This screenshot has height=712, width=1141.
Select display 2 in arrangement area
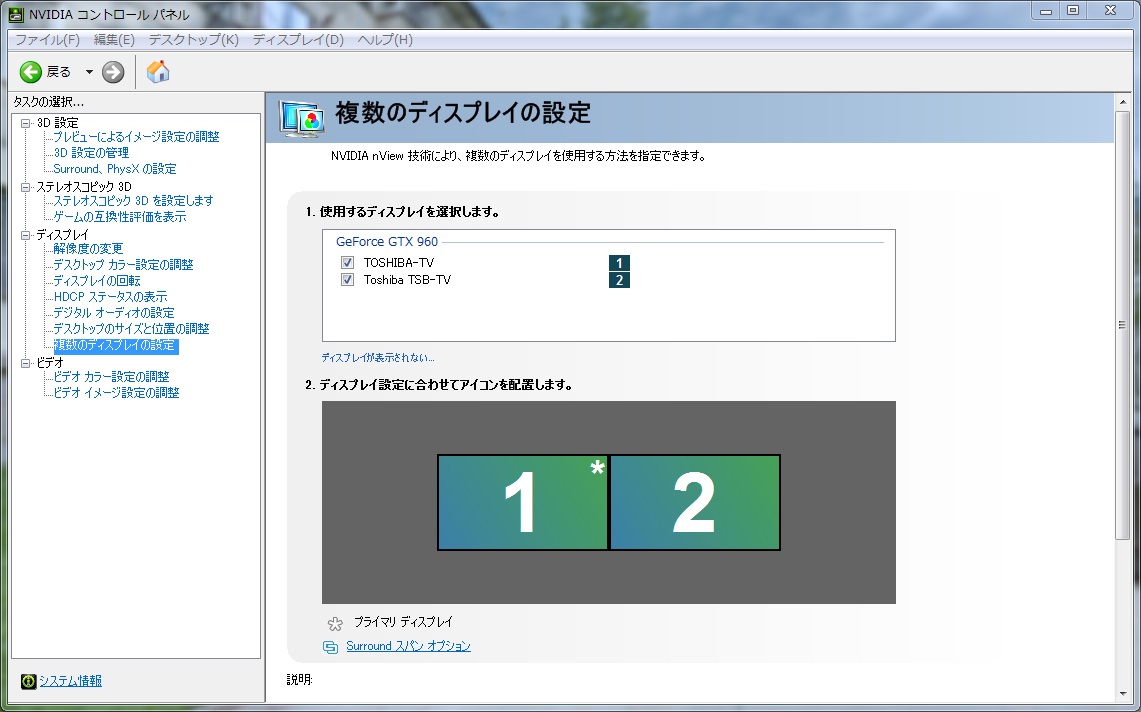coord(695,502)
